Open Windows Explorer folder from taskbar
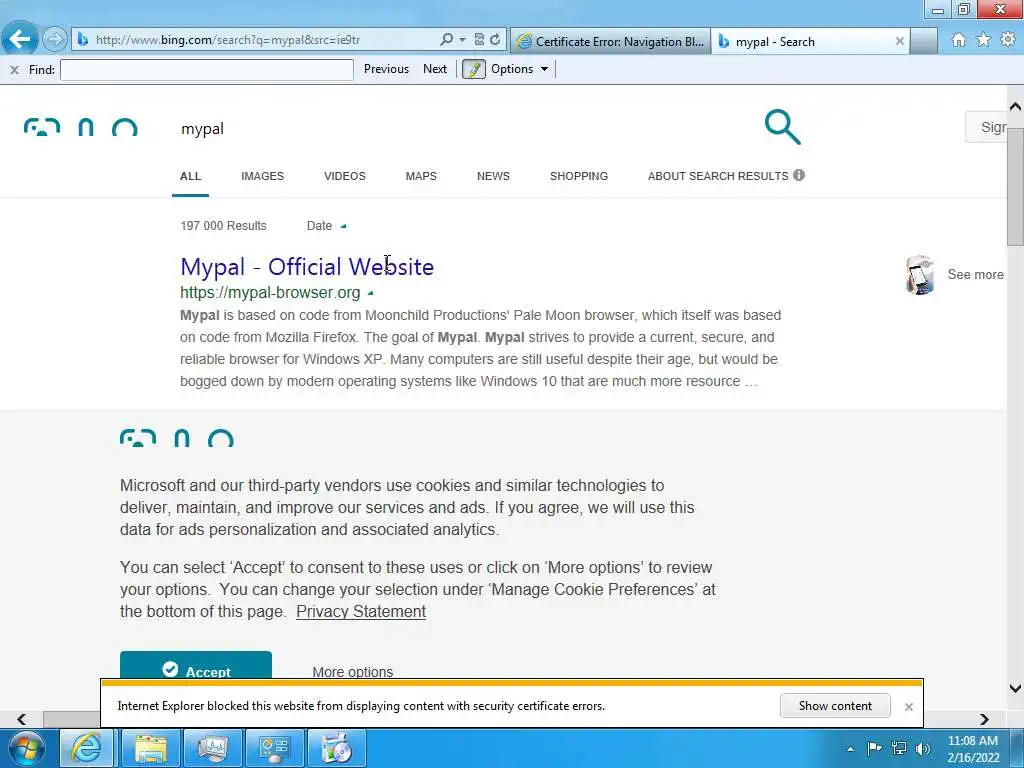Viewport: 1024px width, 768px height. pyautogui.click(x=151, y=748)
